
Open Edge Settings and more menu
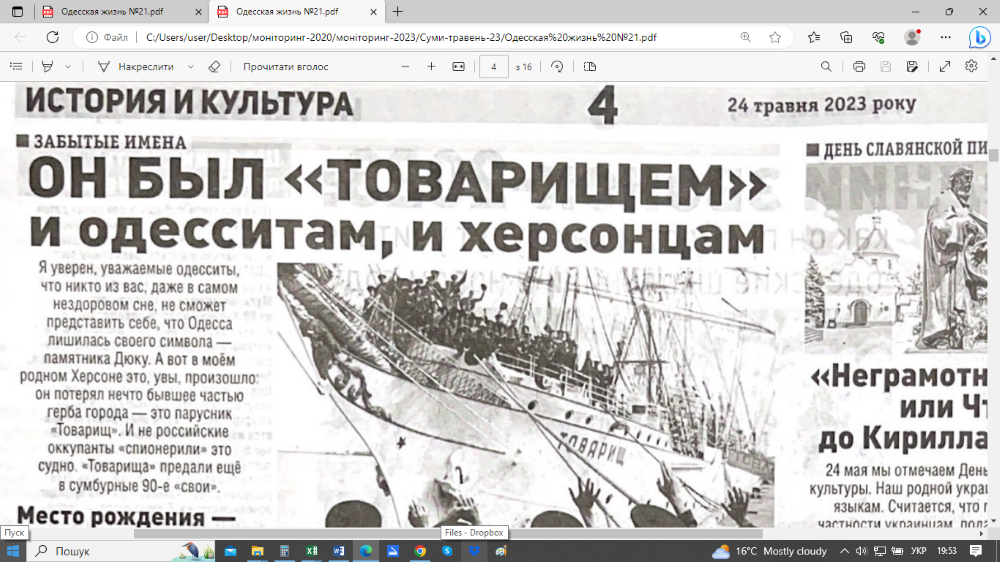pyautogui.click(x=945, y=37)
